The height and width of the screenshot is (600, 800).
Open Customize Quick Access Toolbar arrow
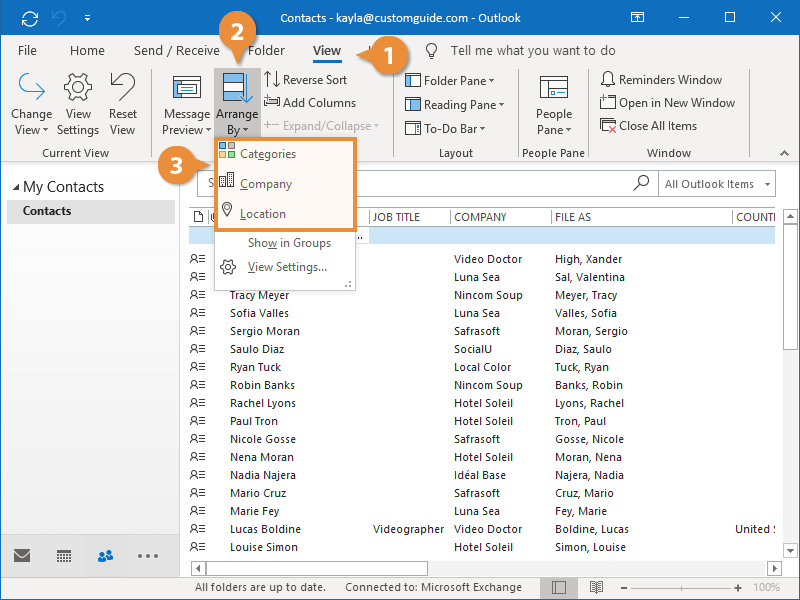pos(88,18)
